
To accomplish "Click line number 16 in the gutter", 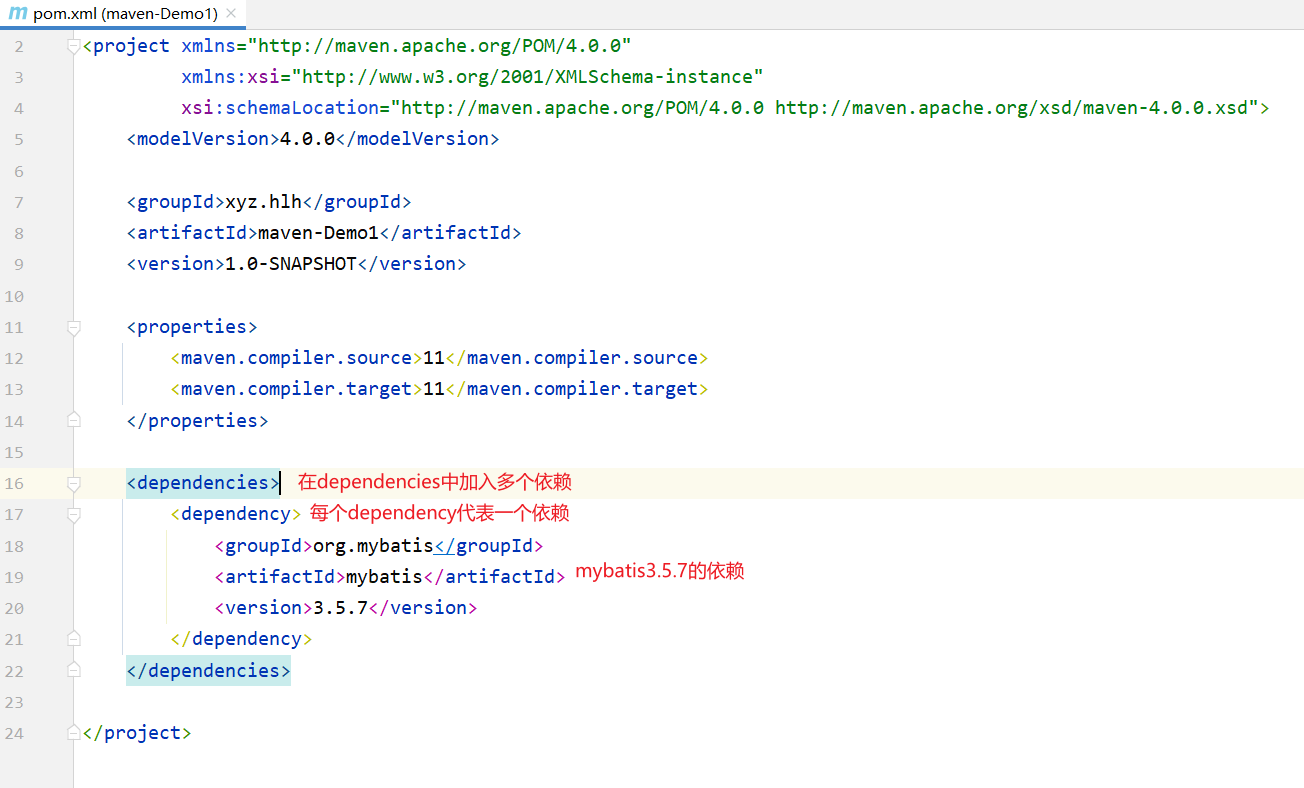I will click(x=14, y=483).
